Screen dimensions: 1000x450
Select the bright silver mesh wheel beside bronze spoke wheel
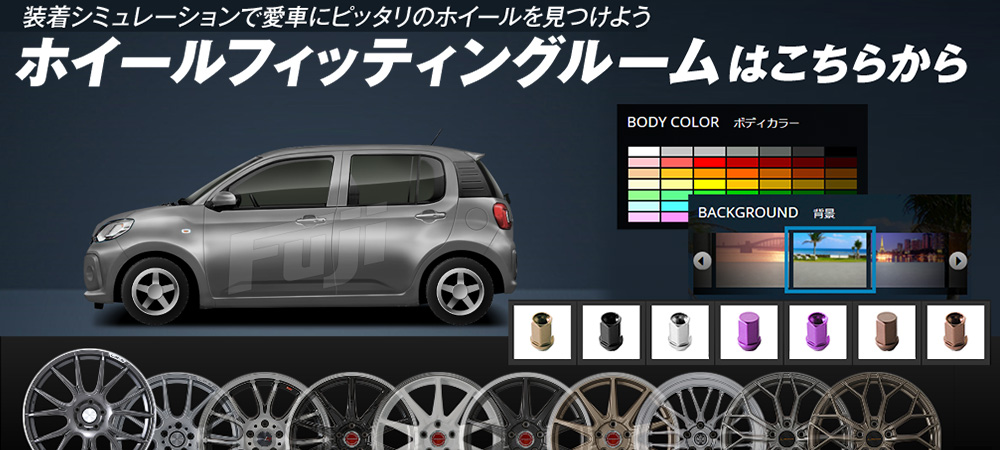702,413
